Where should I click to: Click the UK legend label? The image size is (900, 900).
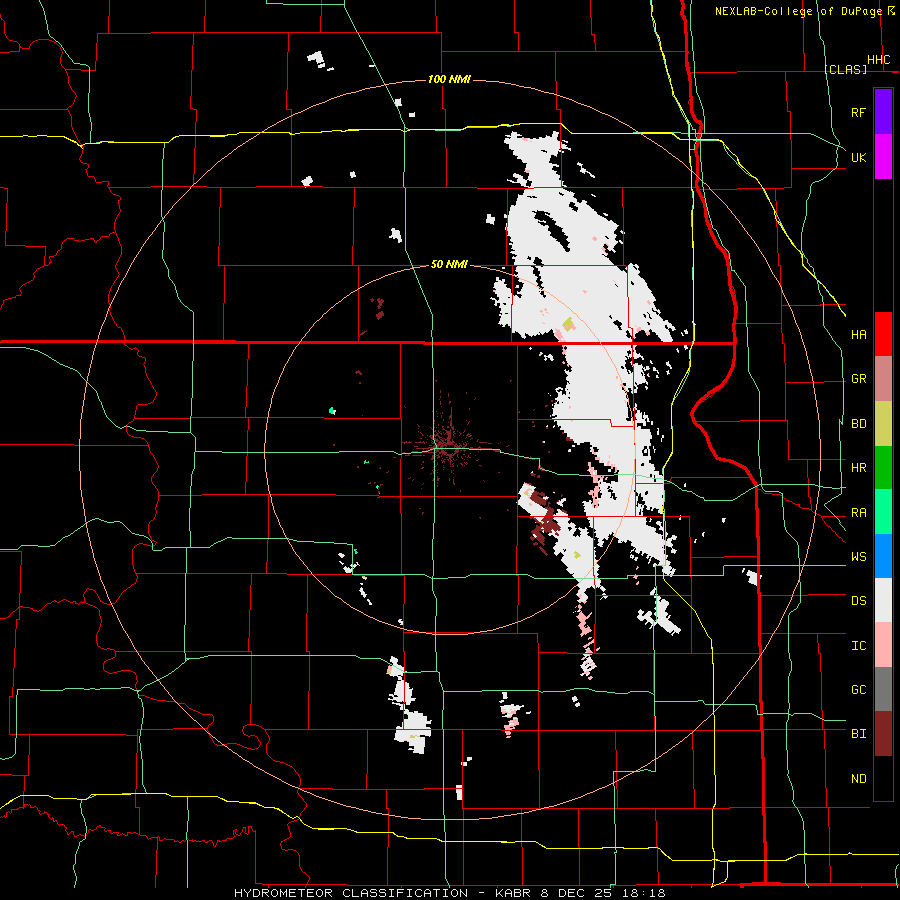click(858, 157)
